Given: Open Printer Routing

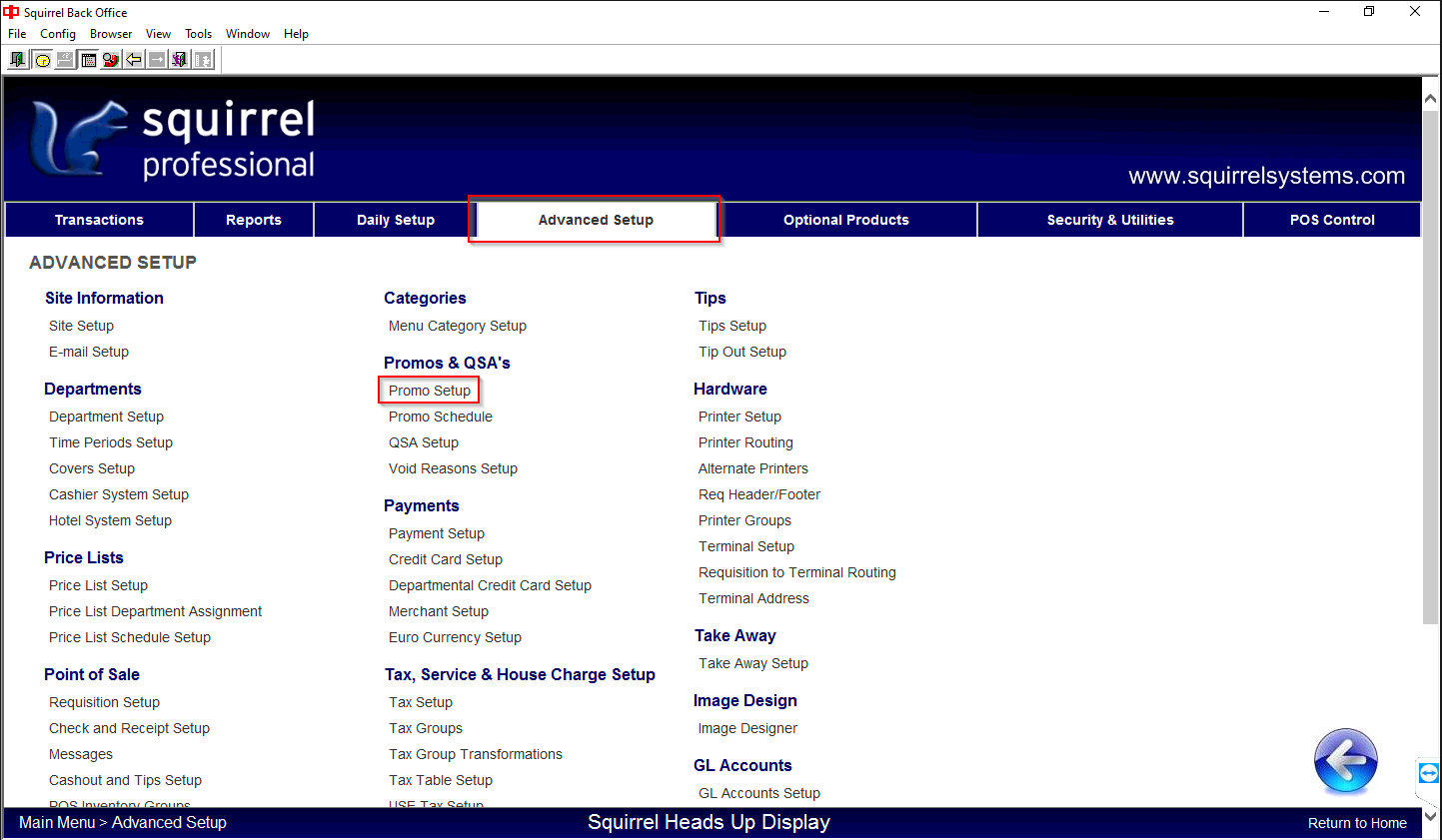Looking at the screenshot, I should [745, 442].
